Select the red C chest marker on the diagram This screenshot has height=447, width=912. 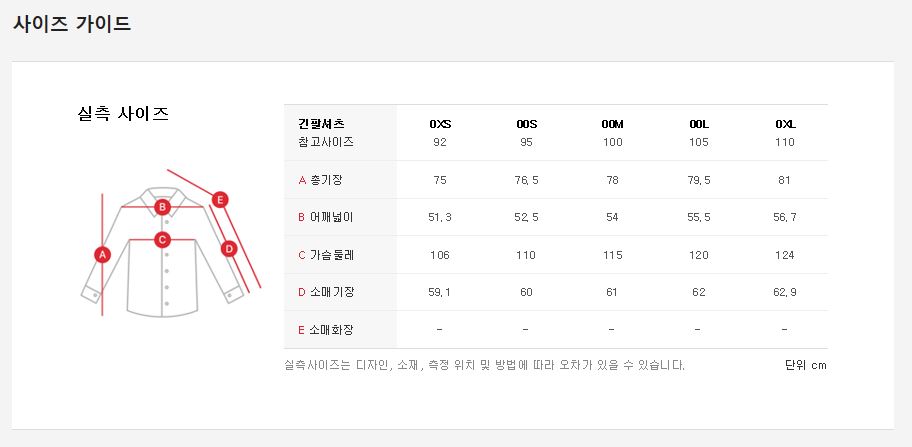pyautogui.click(x=162, y=239)
